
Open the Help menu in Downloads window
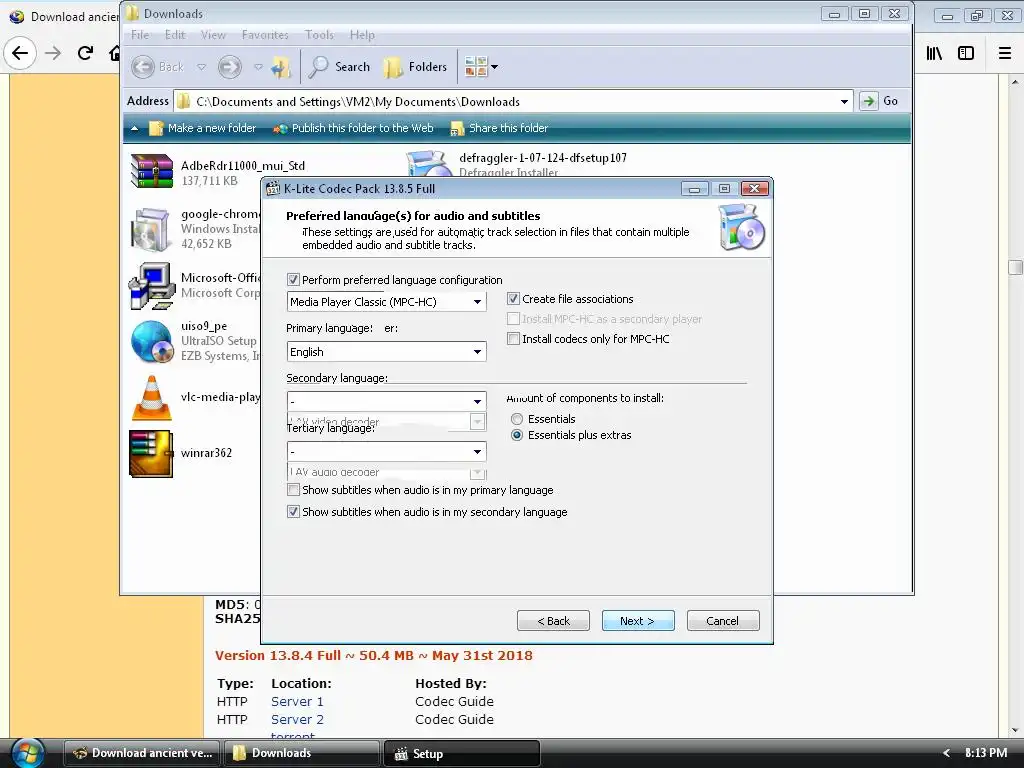point(362,35)
